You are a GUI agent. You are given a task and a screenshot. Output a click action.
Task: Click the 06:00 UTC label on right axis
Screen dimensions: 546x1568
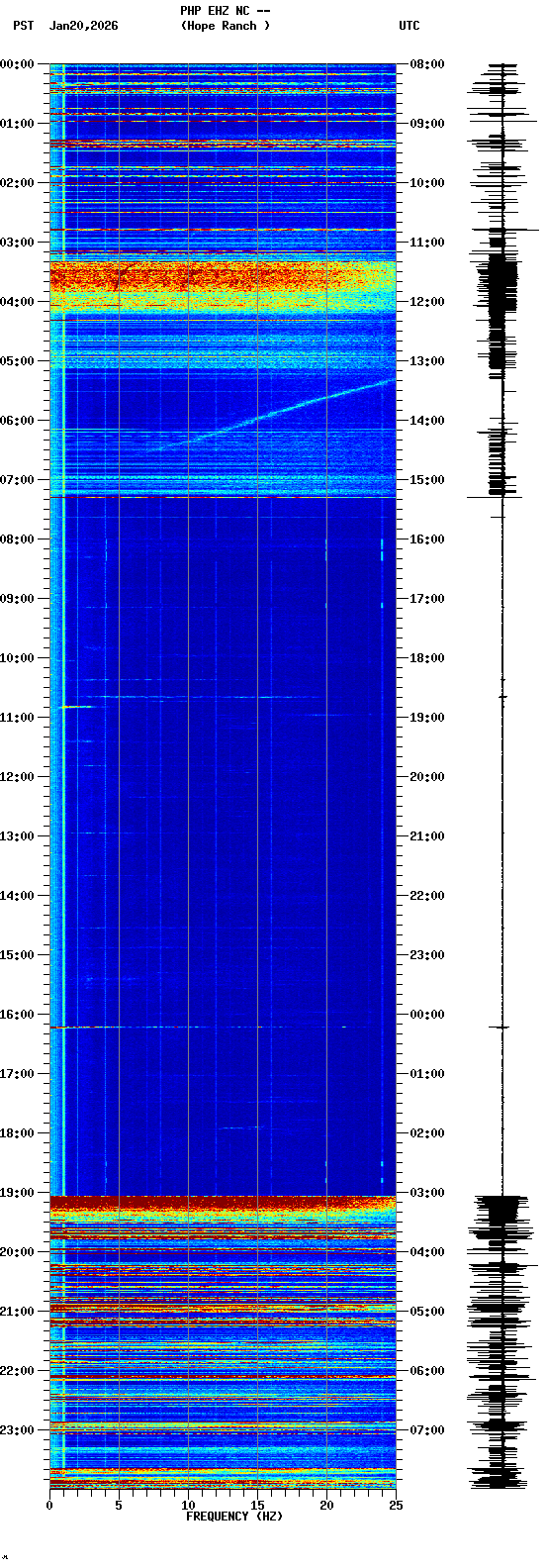point(427,1371)
